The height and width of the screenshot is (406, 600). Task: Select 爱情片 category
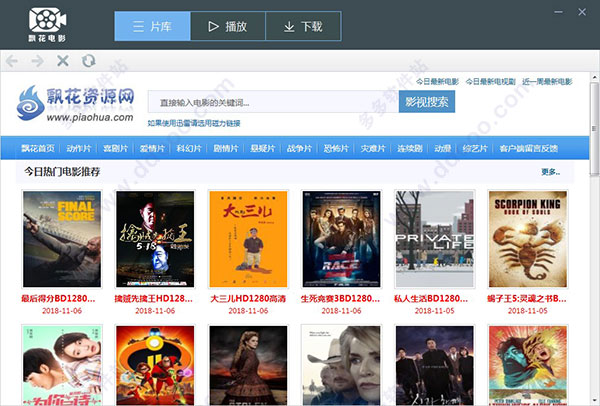tap(152, 148)
